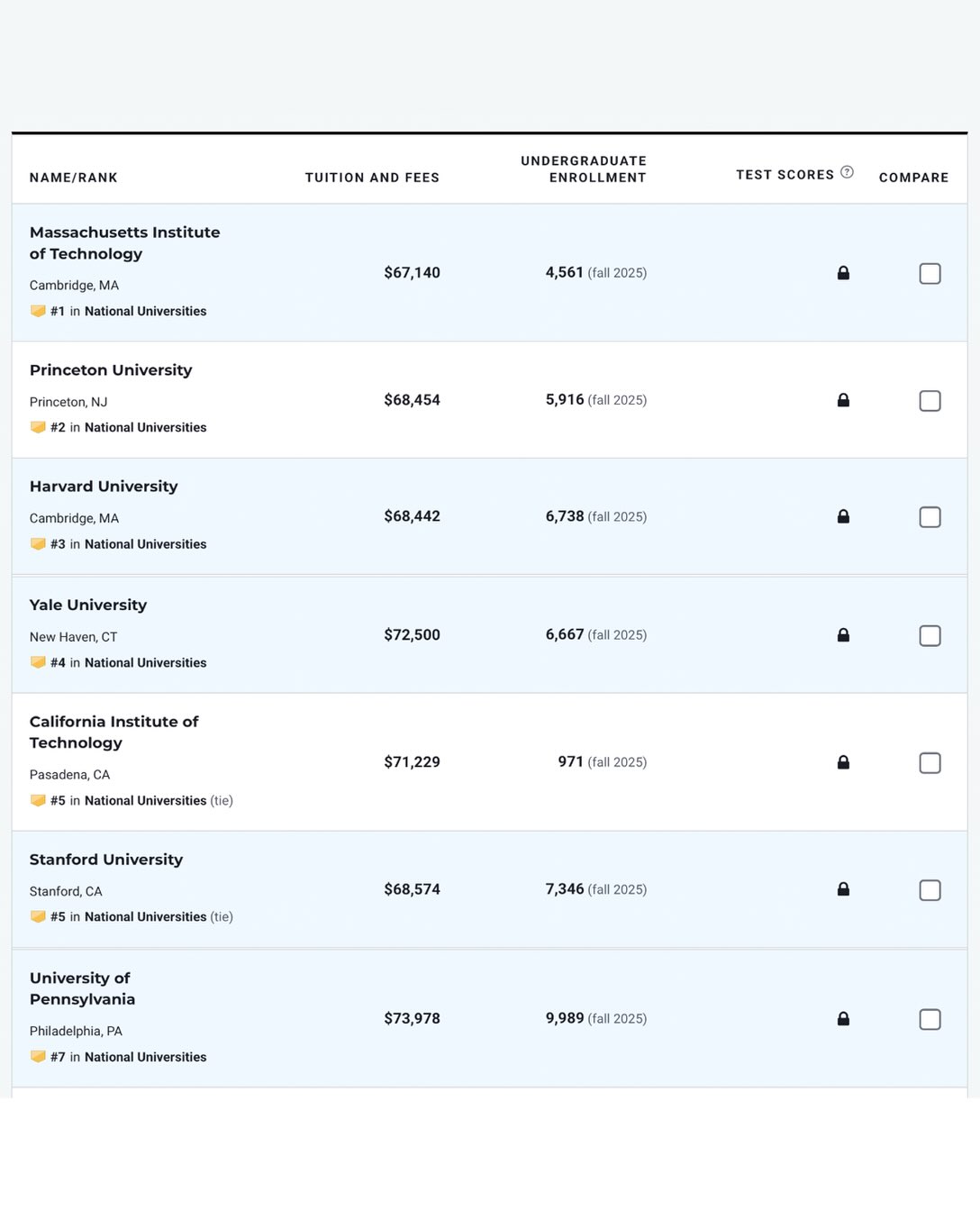This screenshot has height=1211, width=980.
Task: Click the Stanford, CA location text
Action: (x=66, y=891)
